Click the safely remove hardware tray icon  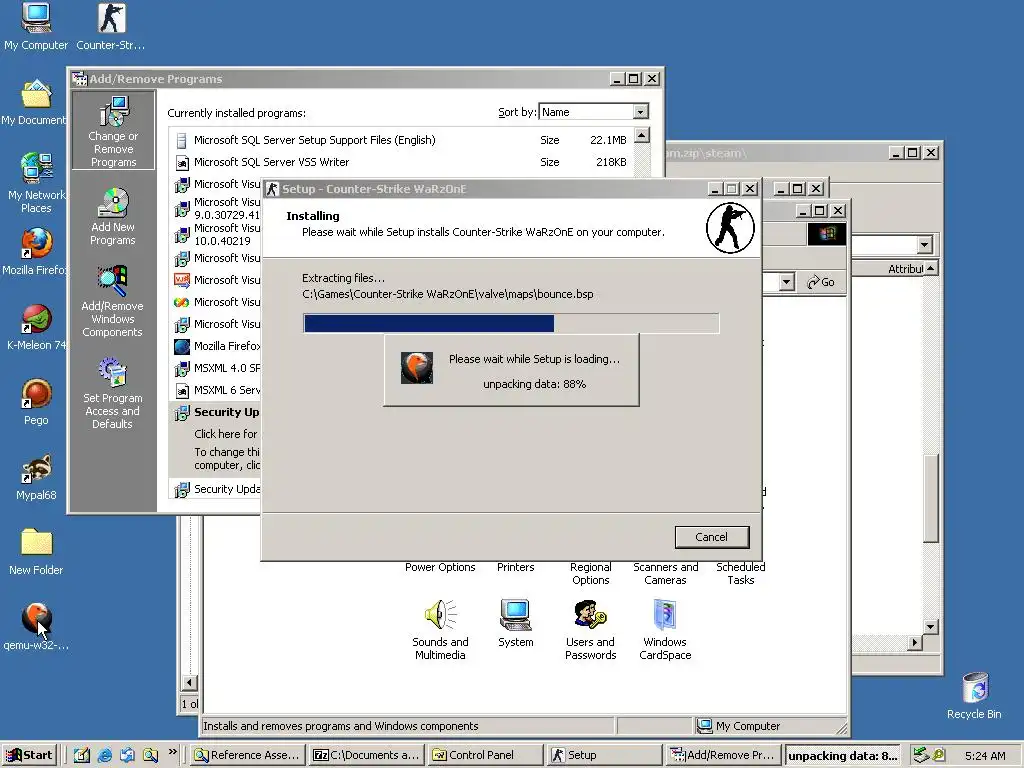click(x=920, y=755)
